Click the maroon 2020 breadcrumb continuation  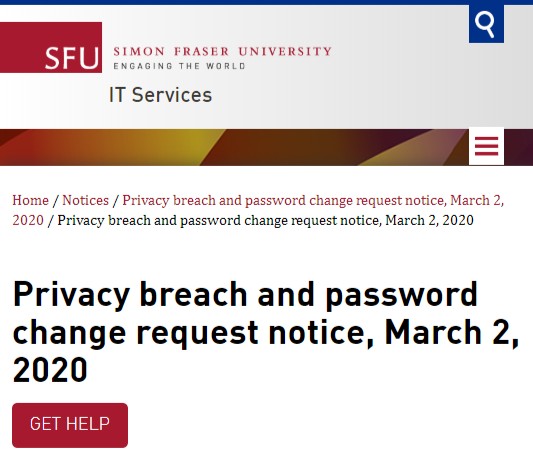tap(28, 220)
